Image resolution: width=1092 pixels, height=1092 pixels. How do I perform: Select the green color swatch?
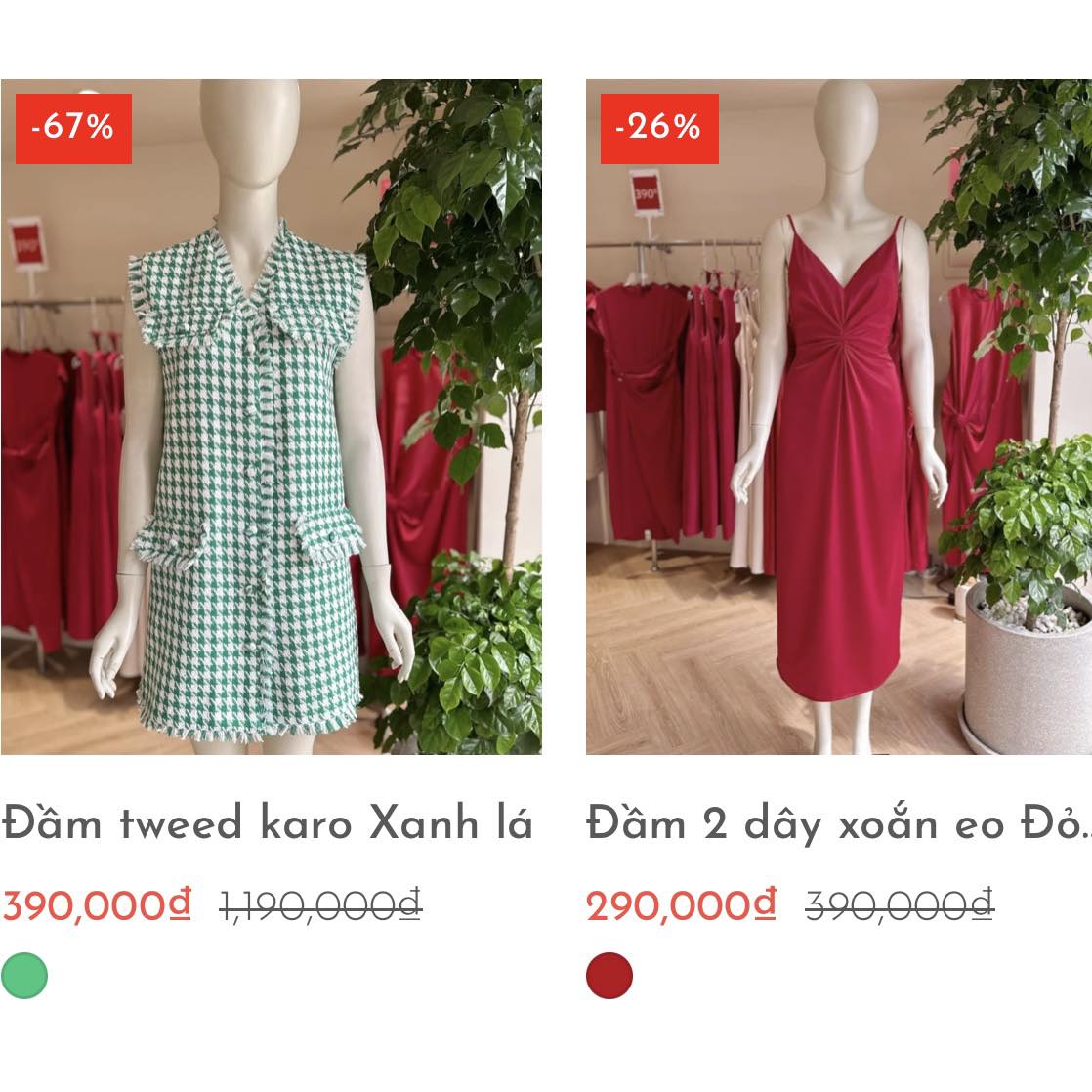24,976
